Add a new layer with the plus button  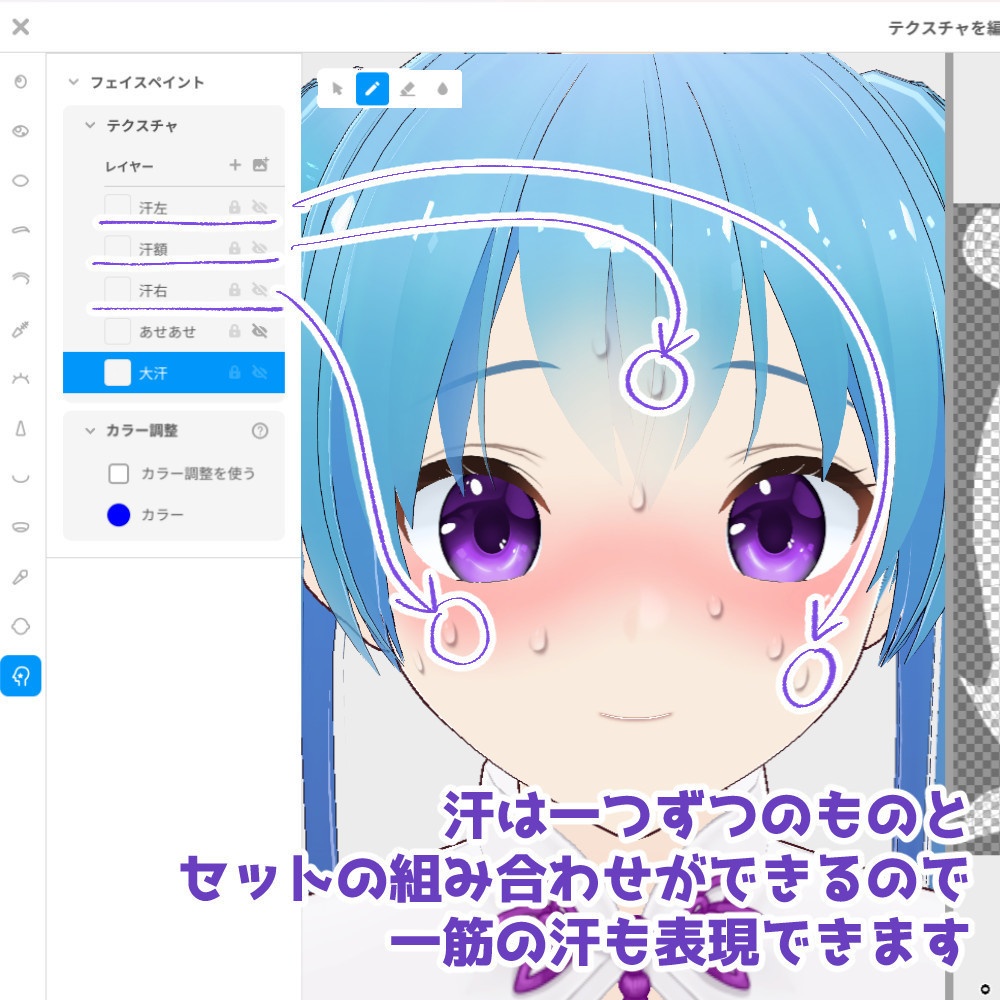[234, 164]
